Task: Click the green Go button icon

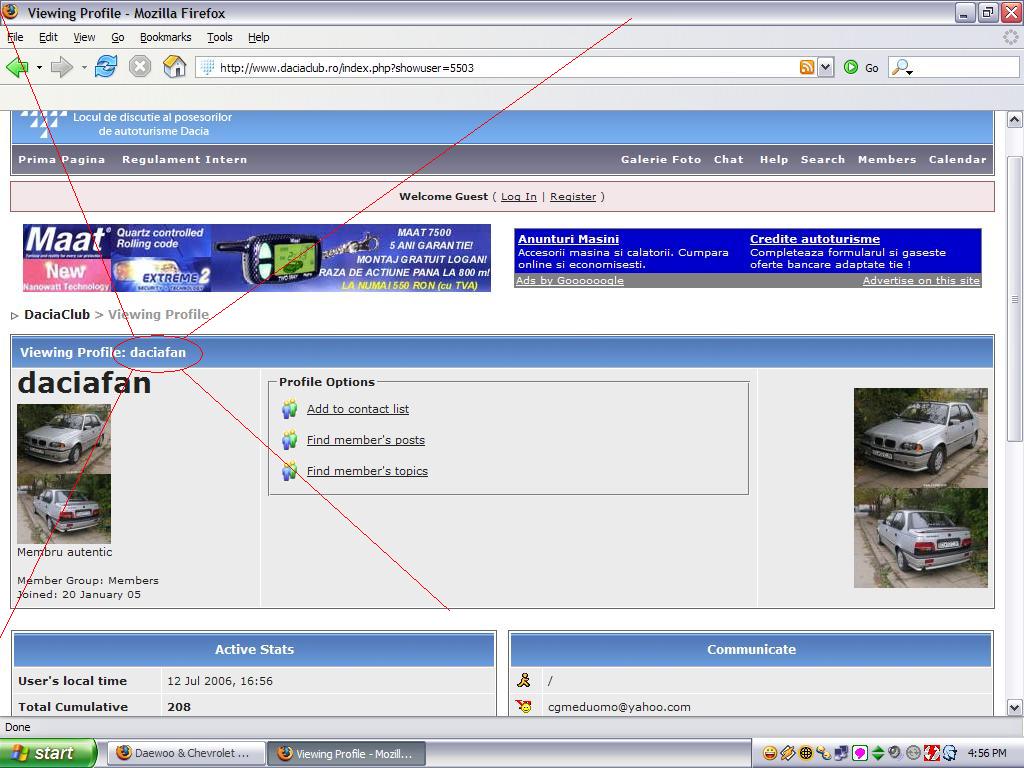Action: [x=850, y=67]
